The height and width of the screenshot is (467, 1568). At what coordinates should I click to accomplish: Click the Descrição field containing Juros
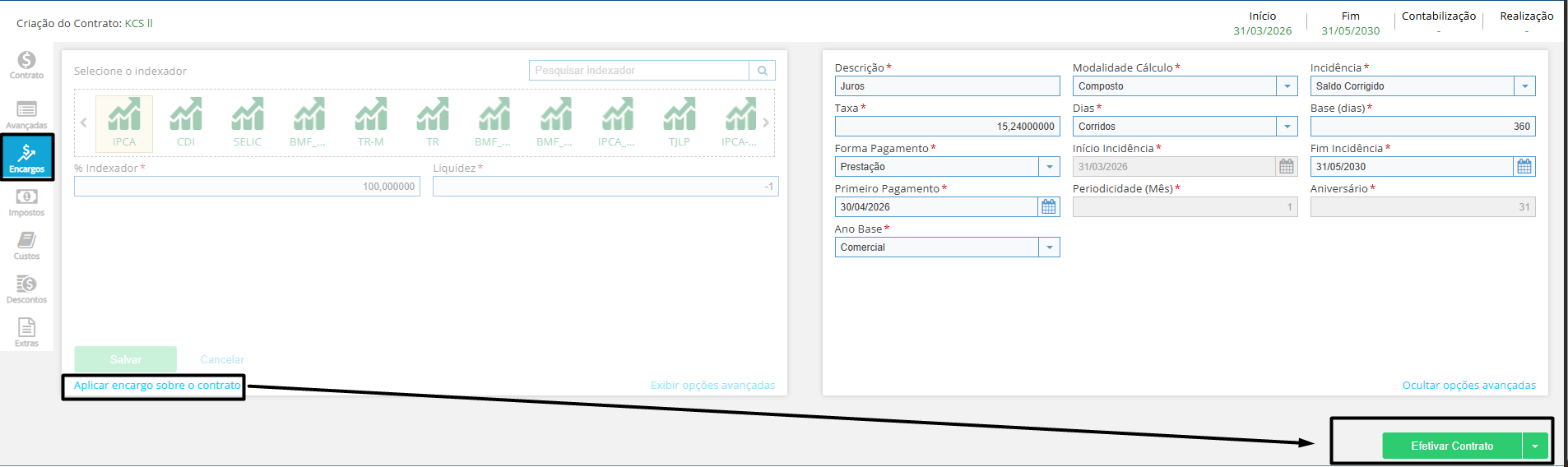point(948,86)
